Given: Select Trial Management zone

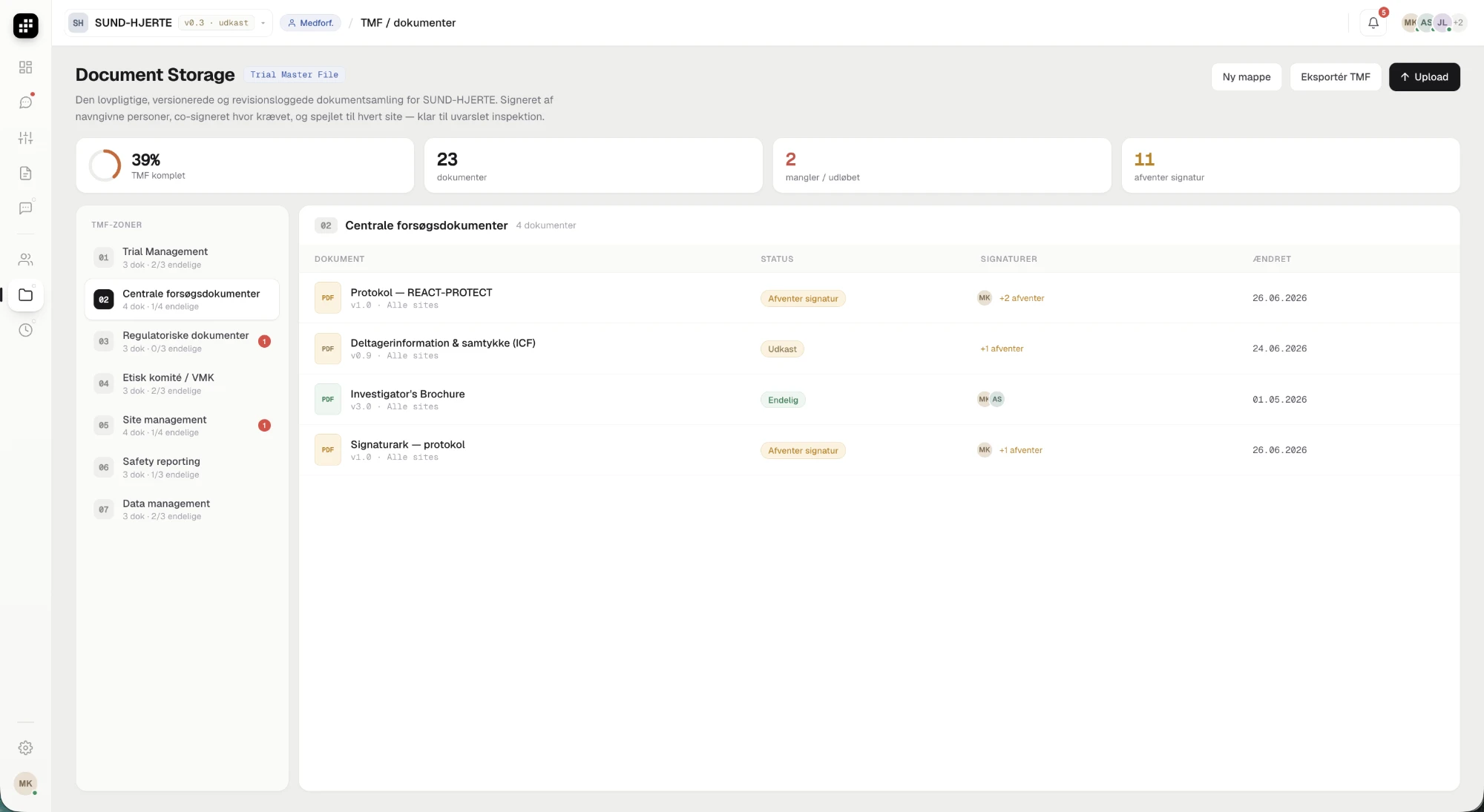Looking at the screenshot, I should [x=182, y=257].
